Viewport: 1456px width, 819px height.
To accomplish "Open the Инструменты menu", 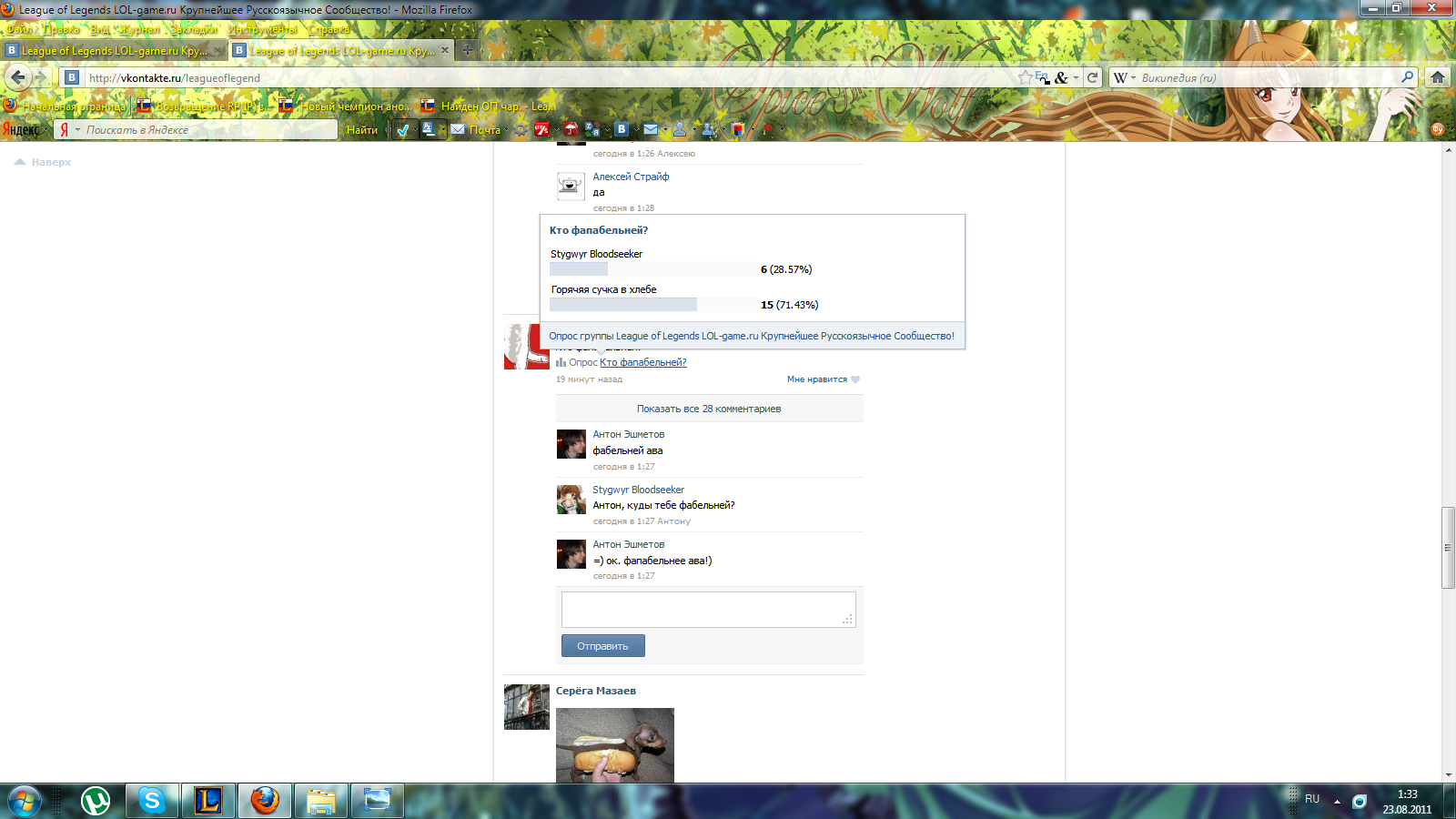I will click(x=263, y=29).
